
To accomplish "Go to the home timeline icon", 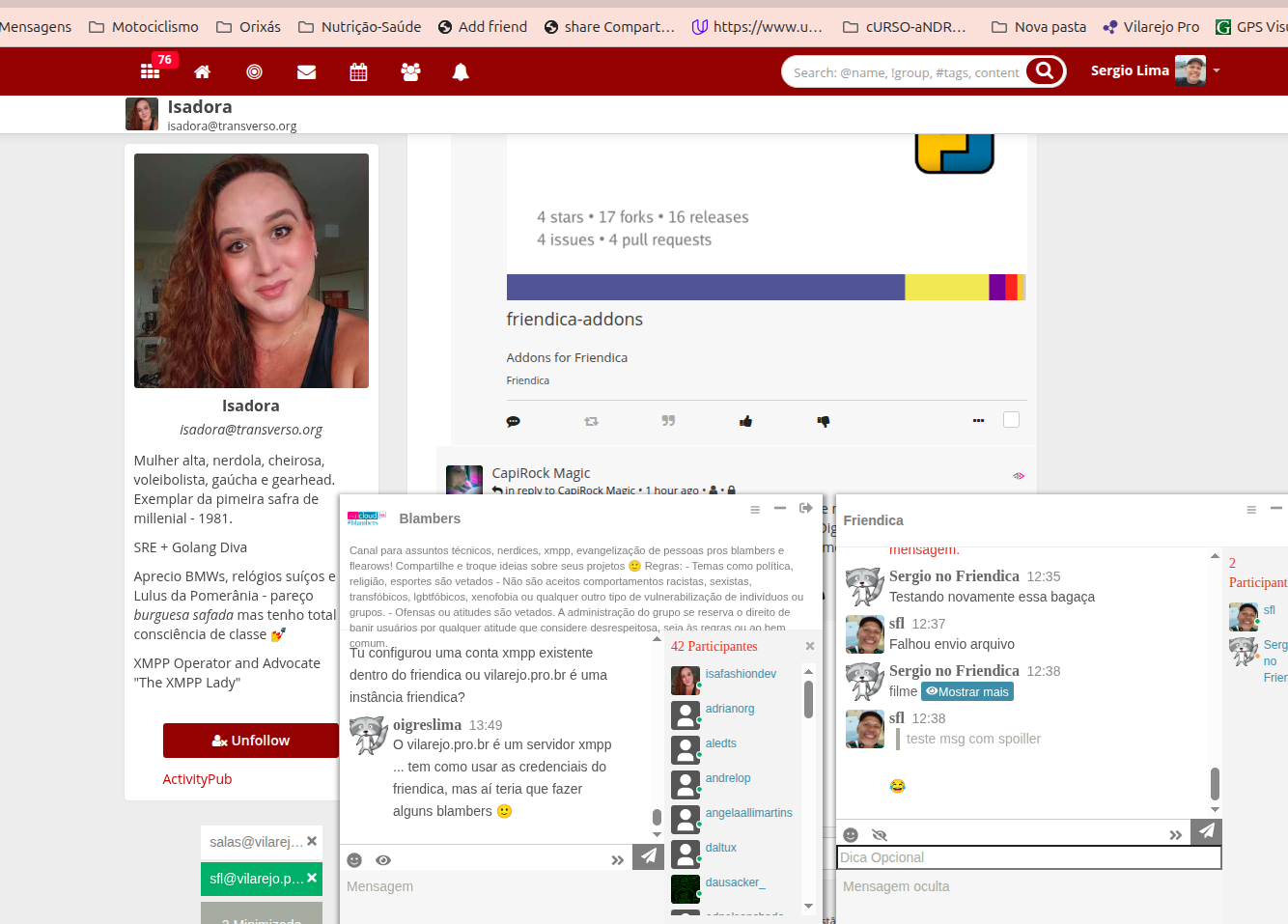I will tap(202, 72).
